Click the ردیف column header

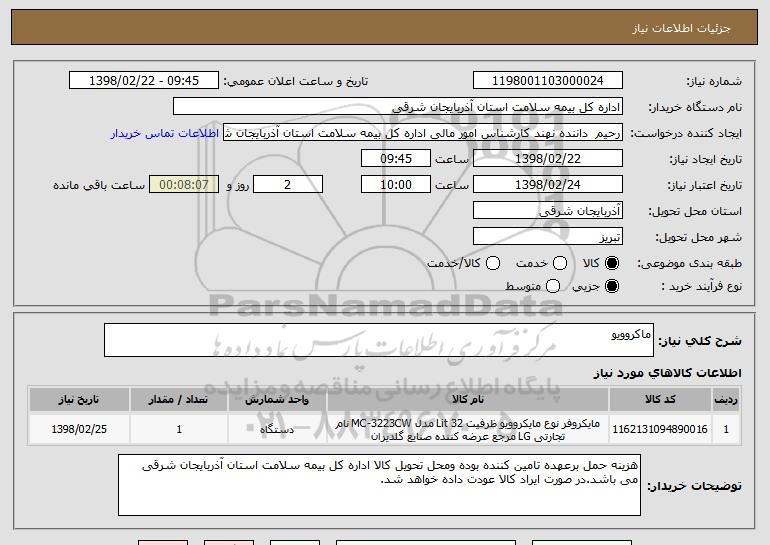[x=726, y=400]
